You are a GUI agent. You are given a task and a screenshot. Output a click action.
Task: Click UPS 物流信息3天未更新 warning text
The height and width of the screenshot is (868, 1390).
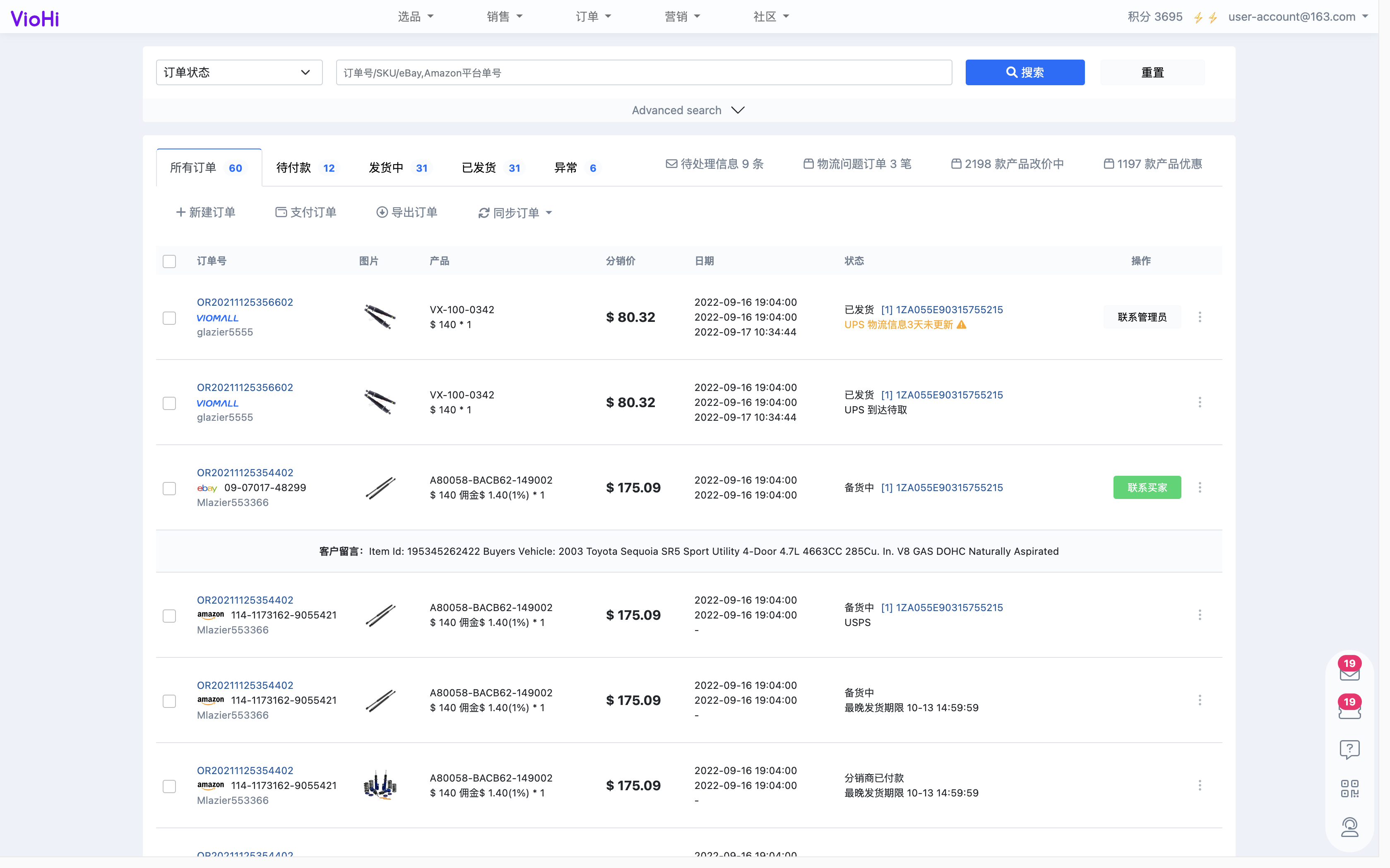click(898, 325)
